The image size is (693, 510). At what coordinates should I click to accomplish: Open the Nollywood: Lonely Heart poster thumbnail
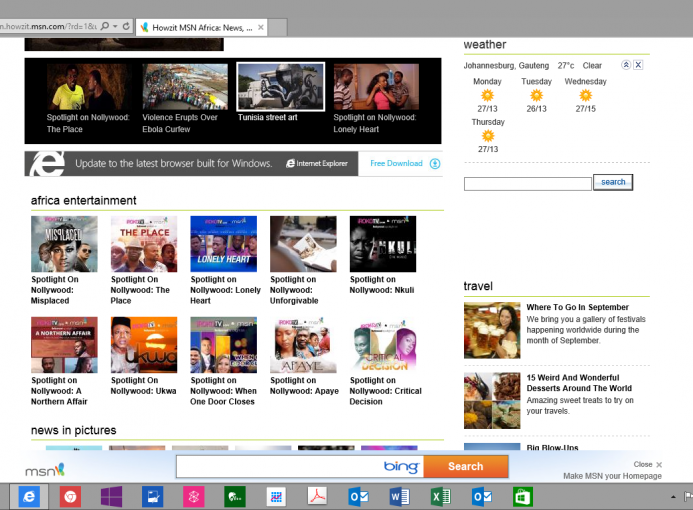[x=223, y=244]
